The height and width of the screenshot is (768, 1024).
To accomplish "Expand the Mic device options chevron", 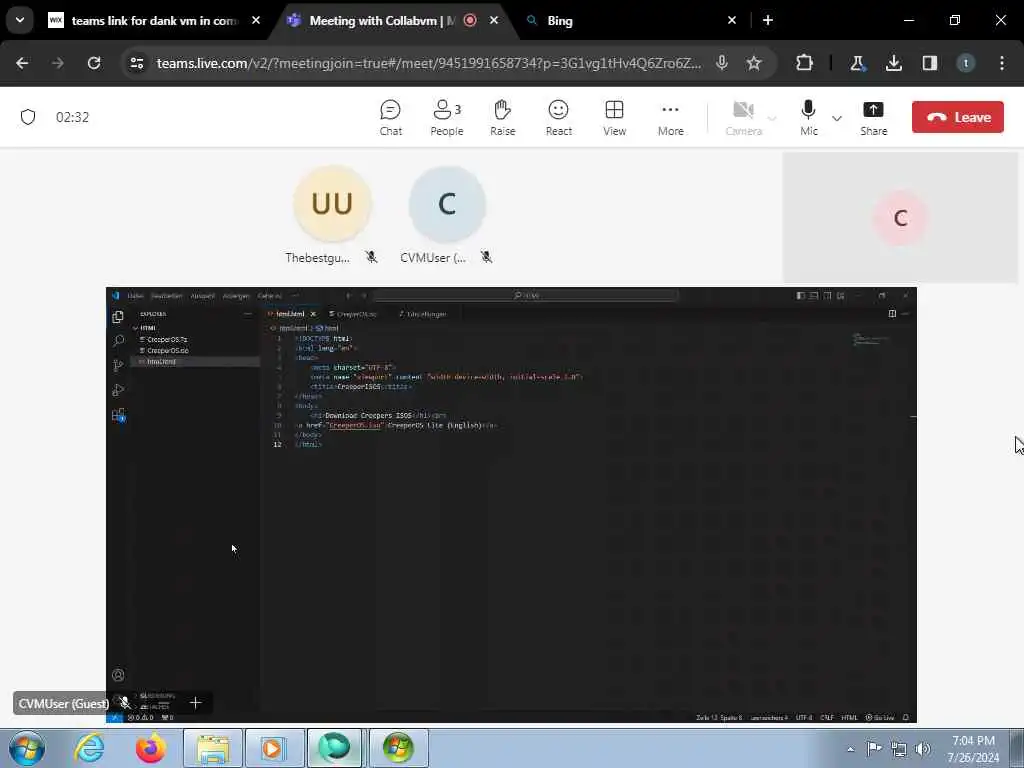I will pos(837,118).
